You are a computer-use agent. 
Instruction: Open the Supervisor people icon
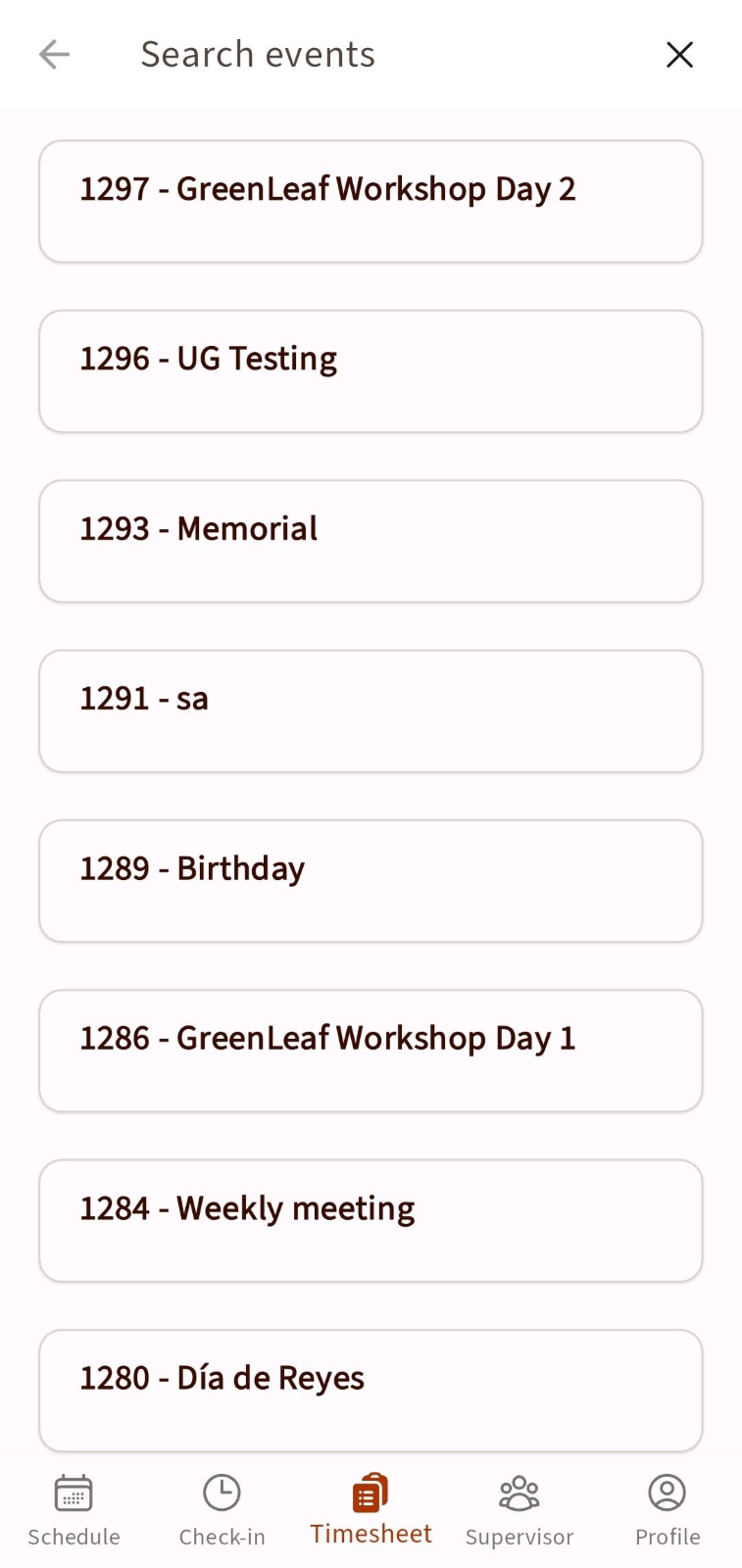519,1494
